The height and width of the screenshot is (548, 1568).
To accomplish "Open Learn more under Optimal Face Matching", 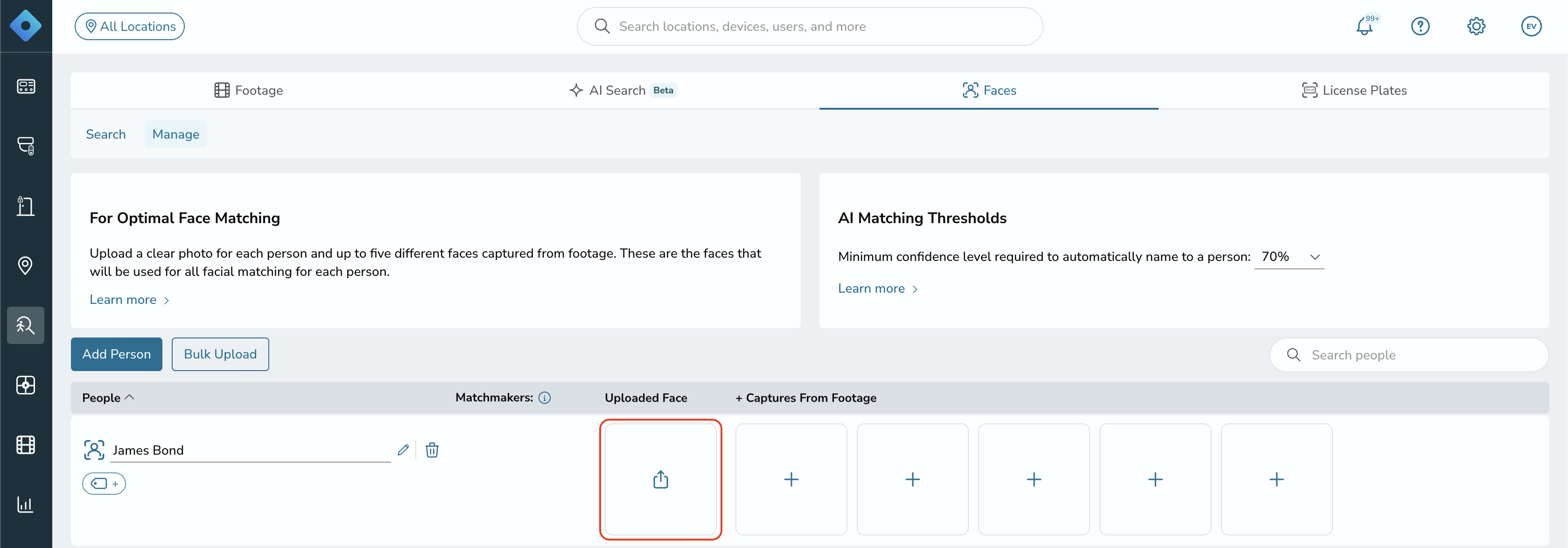I will pyautogui.click(x=129, y=300).
